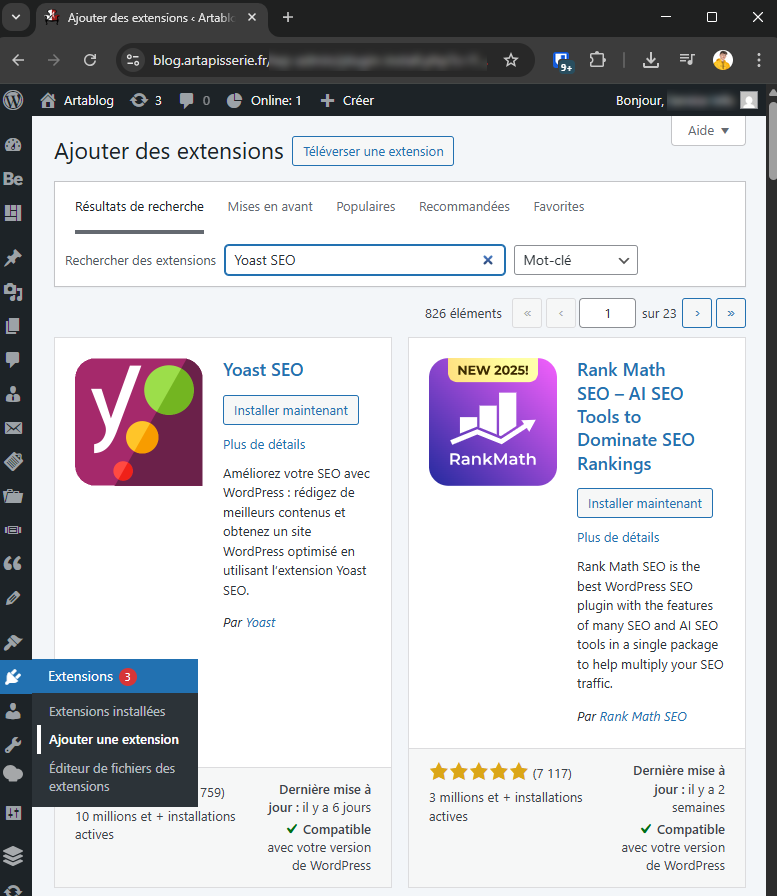Open the Rank Math SEO title link
The width and height of the screenshot is (777, 896).
(x=635, y=417)
